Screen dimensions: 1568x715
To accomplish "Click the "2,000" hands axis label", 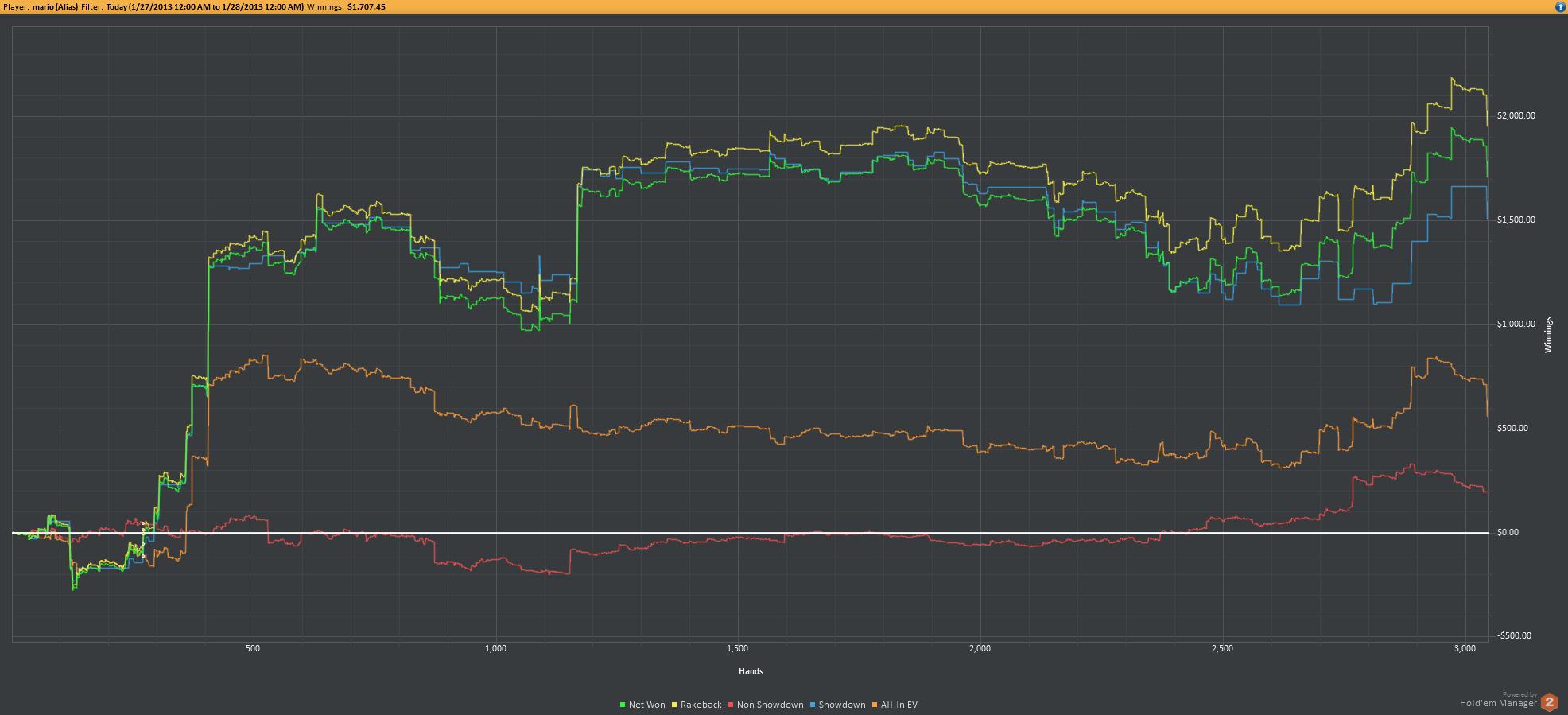I will (x=980, y=649).
